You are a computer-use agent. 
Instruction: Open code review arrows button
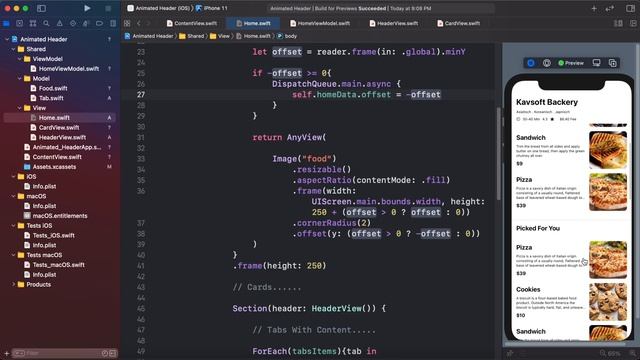click(610, 8)
